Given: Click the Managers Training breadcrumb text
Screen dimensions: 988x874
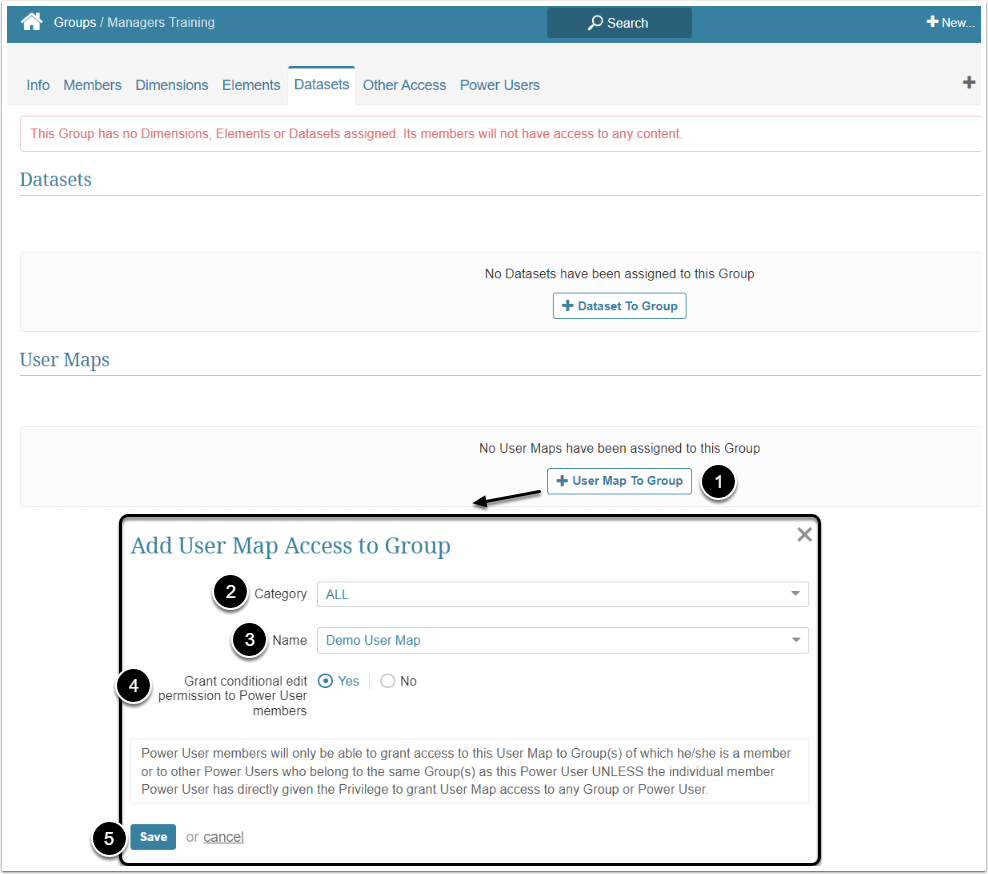Looking at the screenshot, I should click(161, 22).
